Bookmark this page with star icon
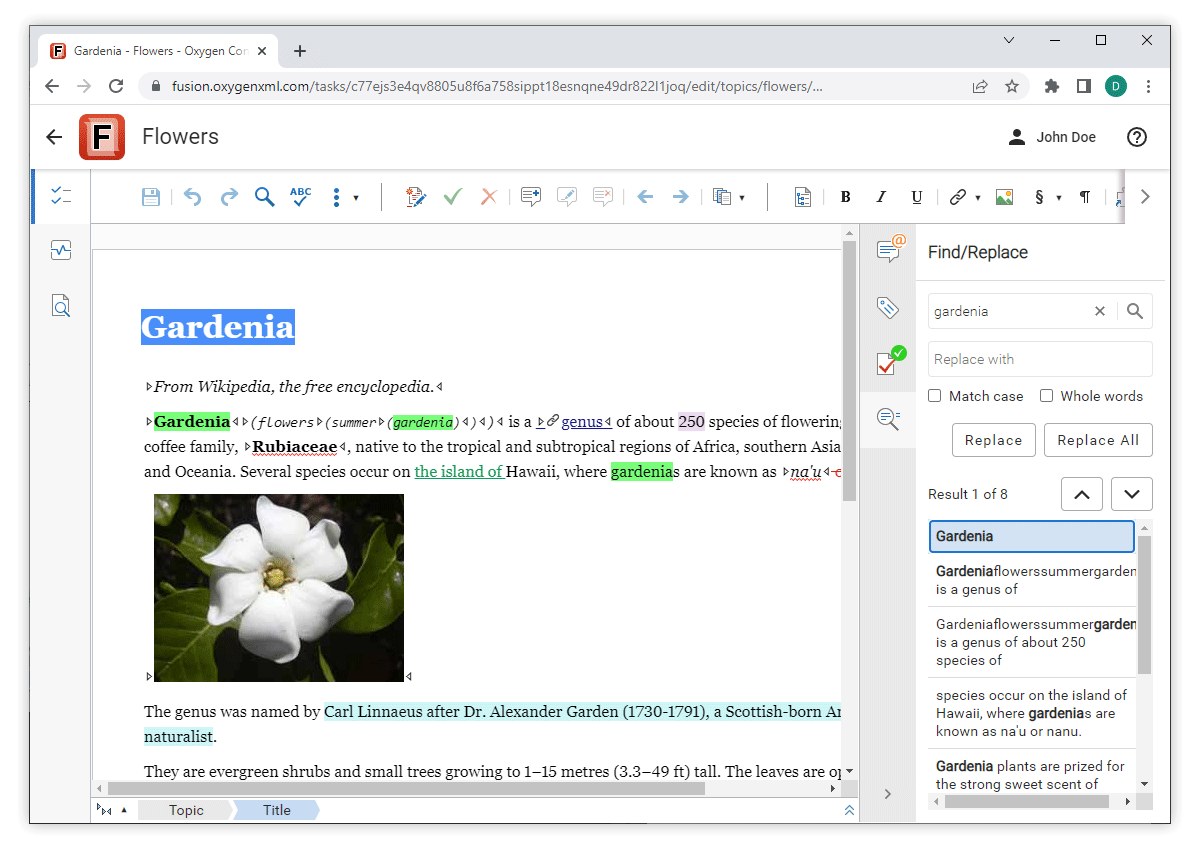This screenshot has height=850, width=1200. coord(1012,86)
